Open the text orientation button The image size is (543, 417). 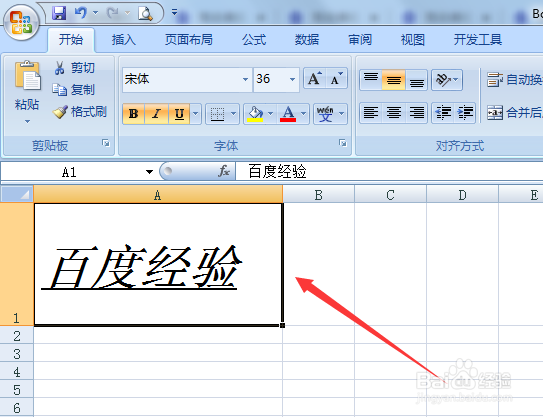(447, 80)
